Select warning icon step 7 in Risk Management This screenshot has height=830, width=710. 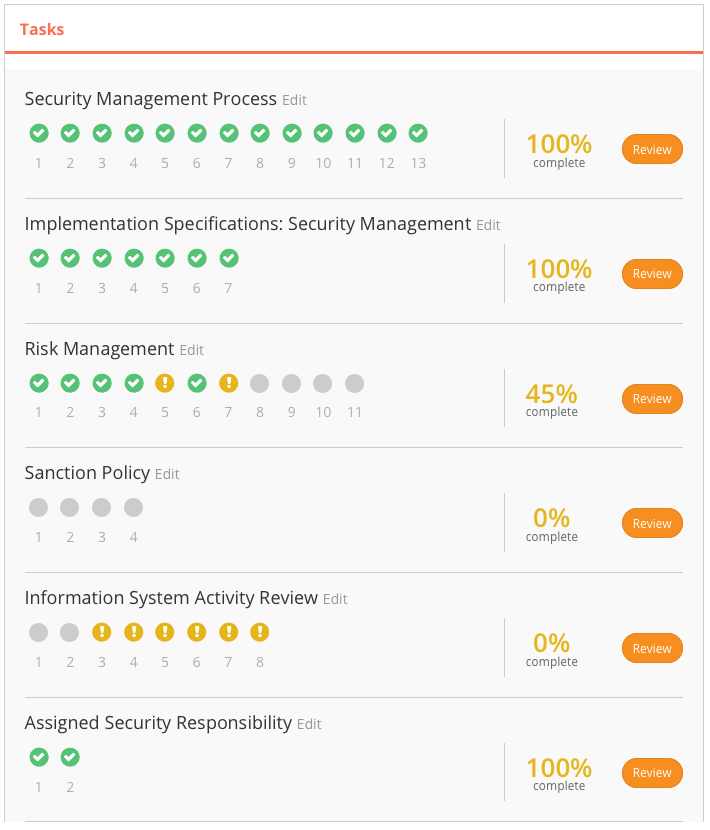point(228,383)
